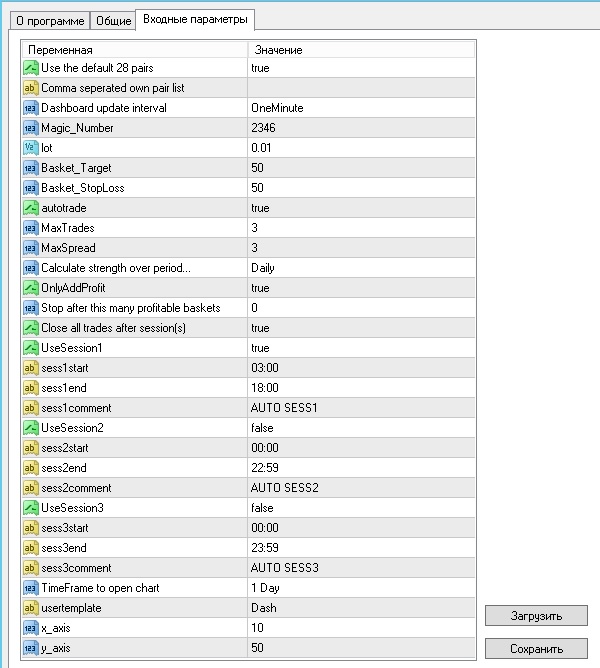The width and height of the screenshot is (600, 668).
Task: Edit the sess3end value 23:59
Action: [361, 548]
